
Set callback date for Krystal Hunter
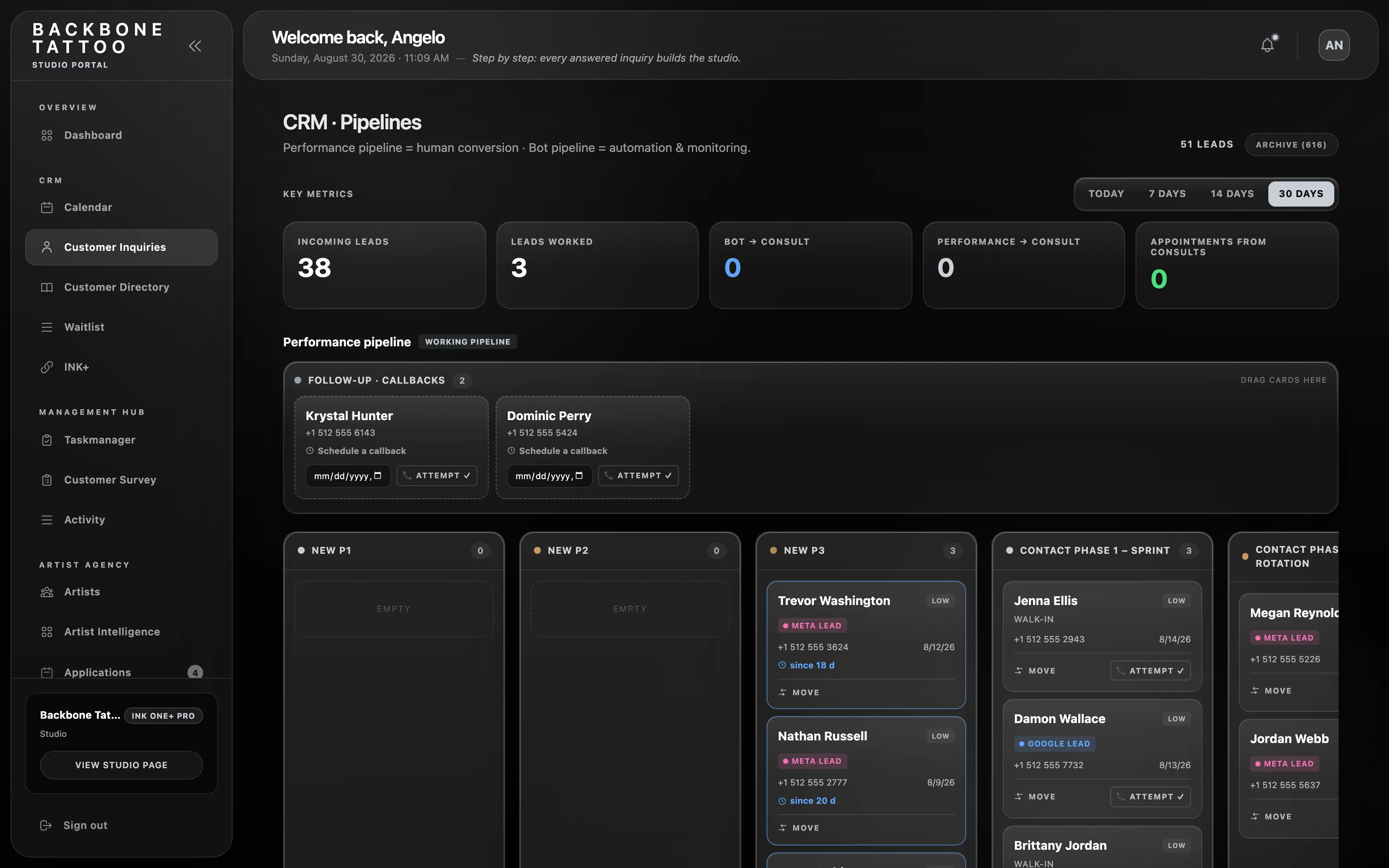pos(349,476)
